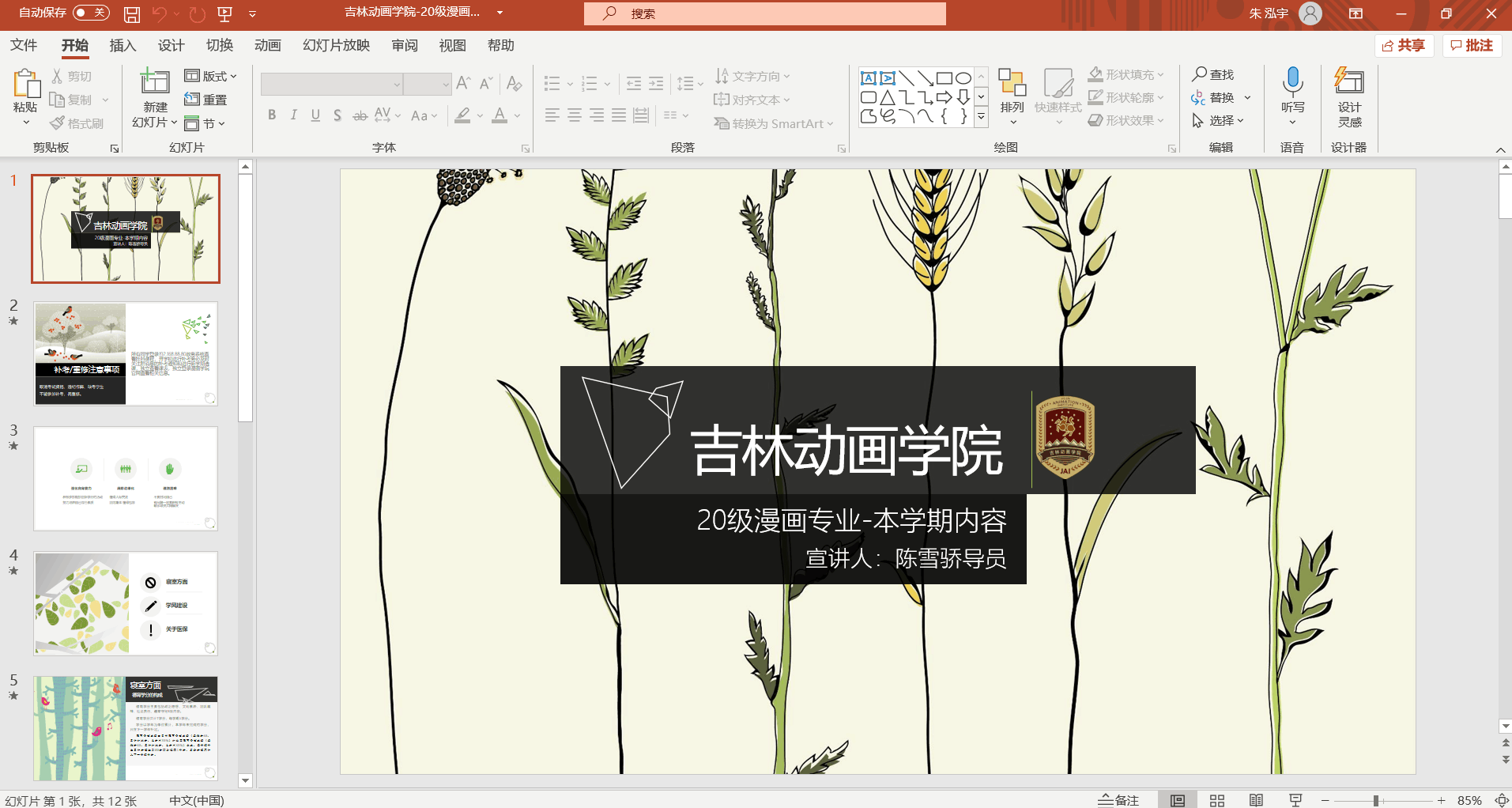Toggle Underline formatting button
This screenshot has height=808, width=1512.
click(315, 115)
